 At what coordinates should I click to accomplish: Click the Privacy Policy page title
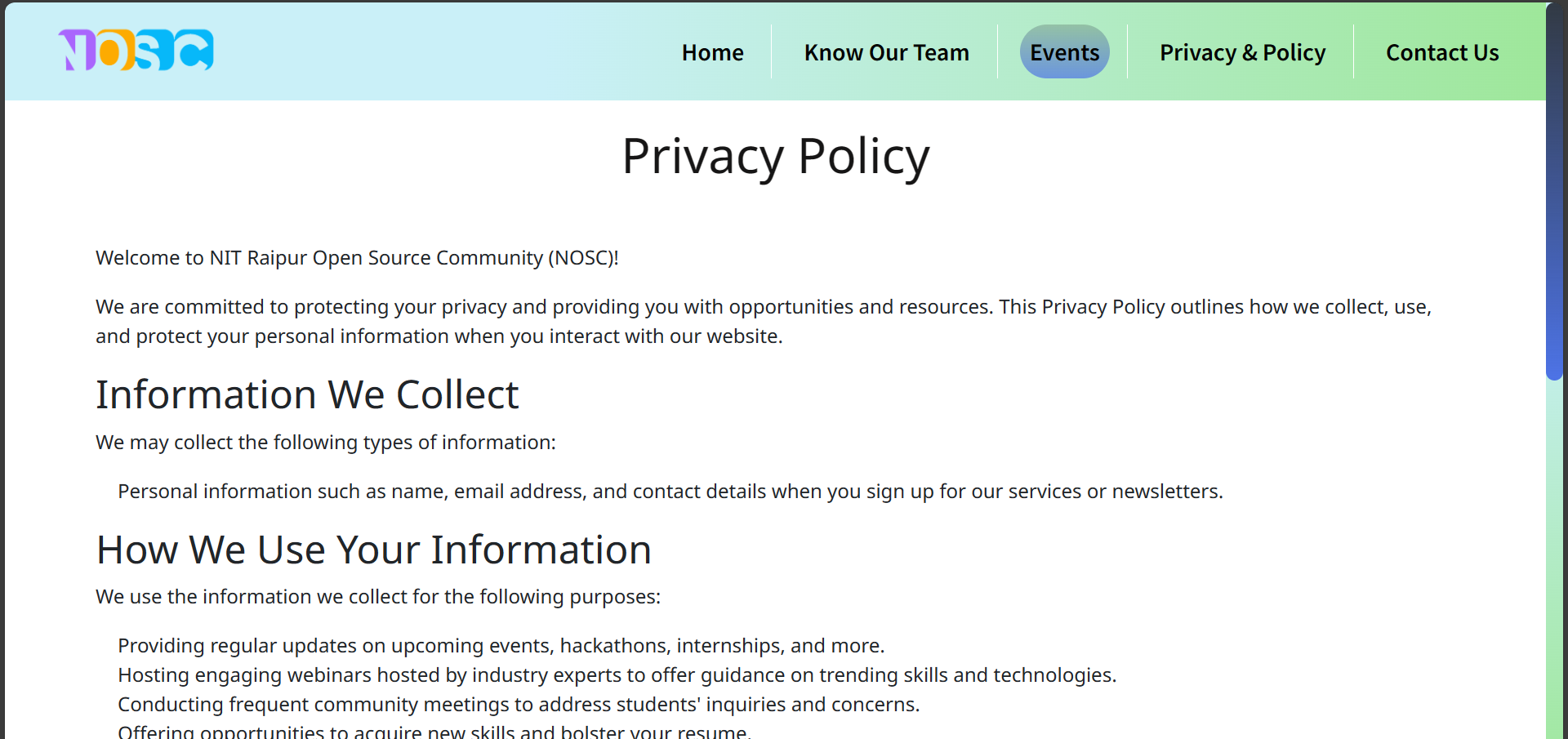tap(776, 156)
